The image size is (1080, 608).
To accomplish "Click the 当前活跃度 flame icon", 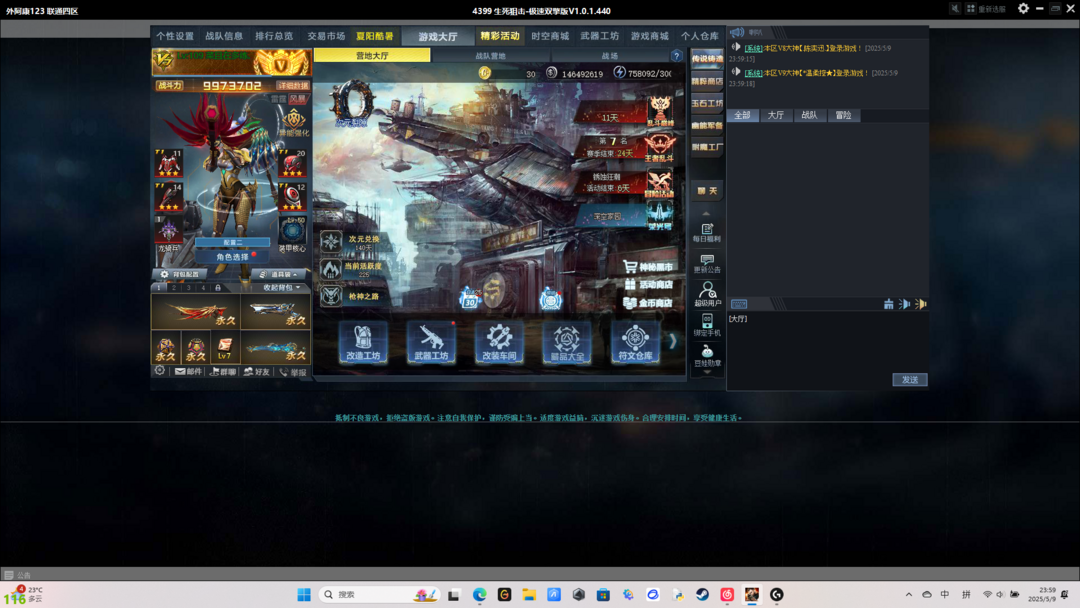I will coord(331,269).
